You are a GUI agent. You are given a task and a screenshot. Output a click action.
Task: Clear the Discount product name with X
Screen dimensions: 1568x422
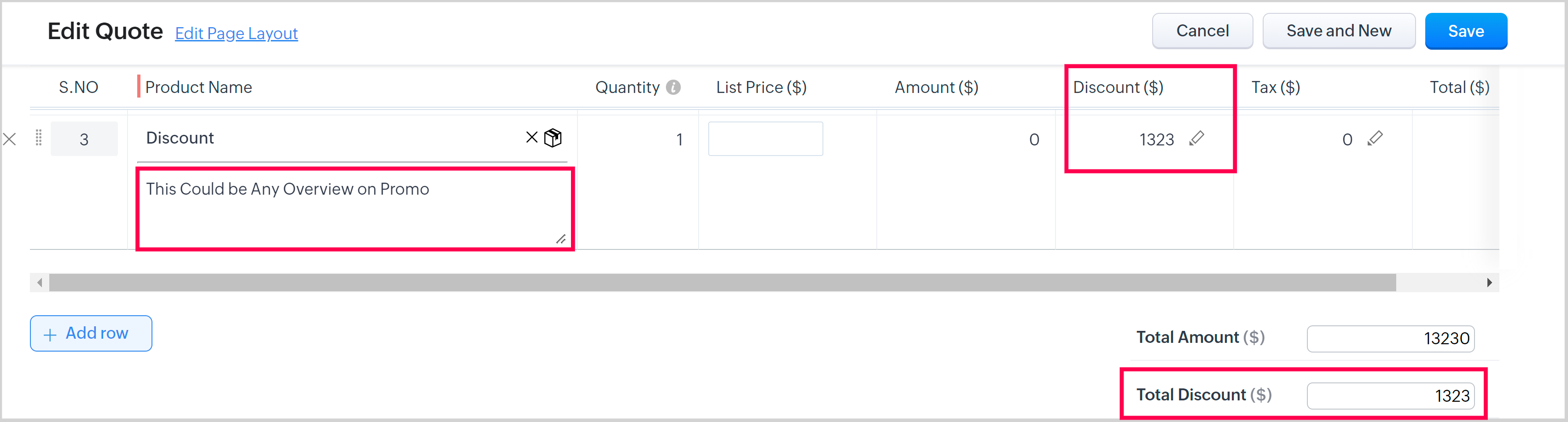point(531,138)
